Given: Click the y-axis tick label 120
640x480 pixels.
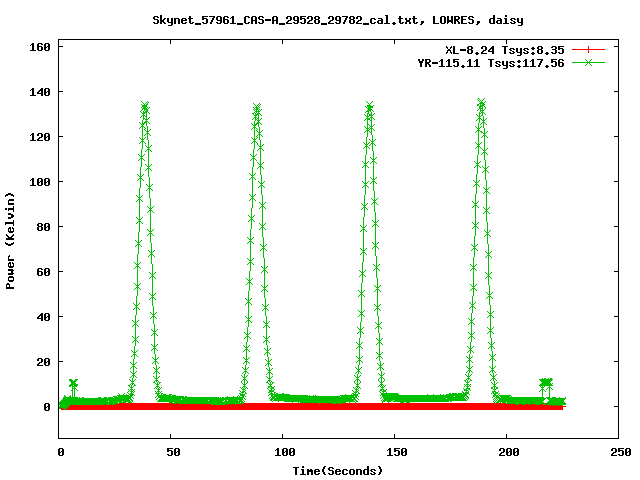Looking at the screenshot, I should 40,137.
